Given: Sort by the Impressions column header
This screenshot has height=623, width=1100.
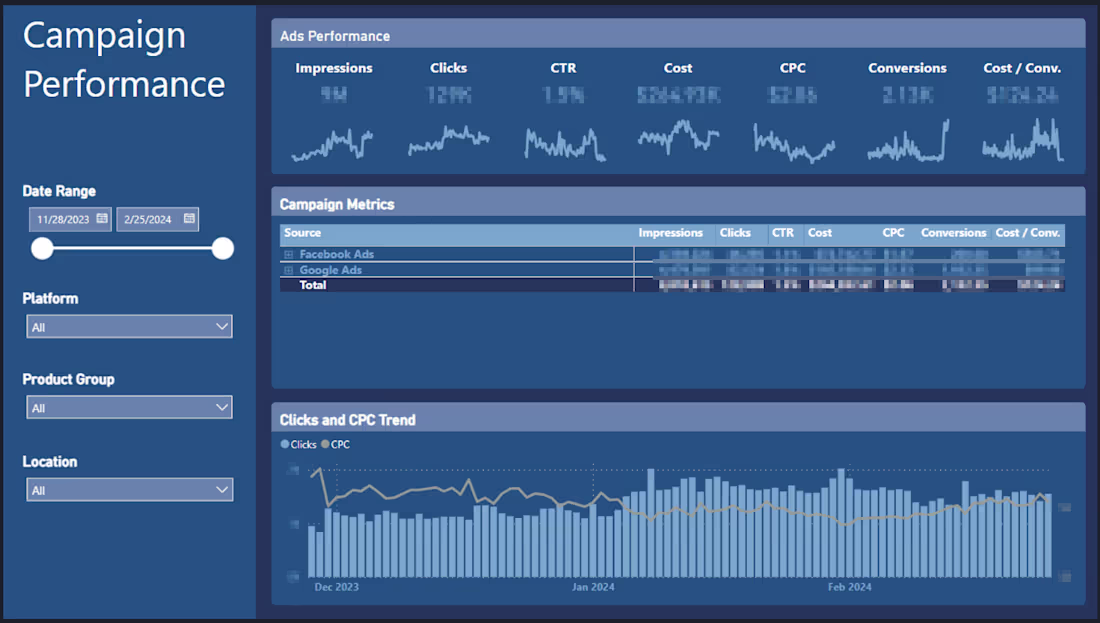Looking at the screenshot, I should (x=670, y=233).
